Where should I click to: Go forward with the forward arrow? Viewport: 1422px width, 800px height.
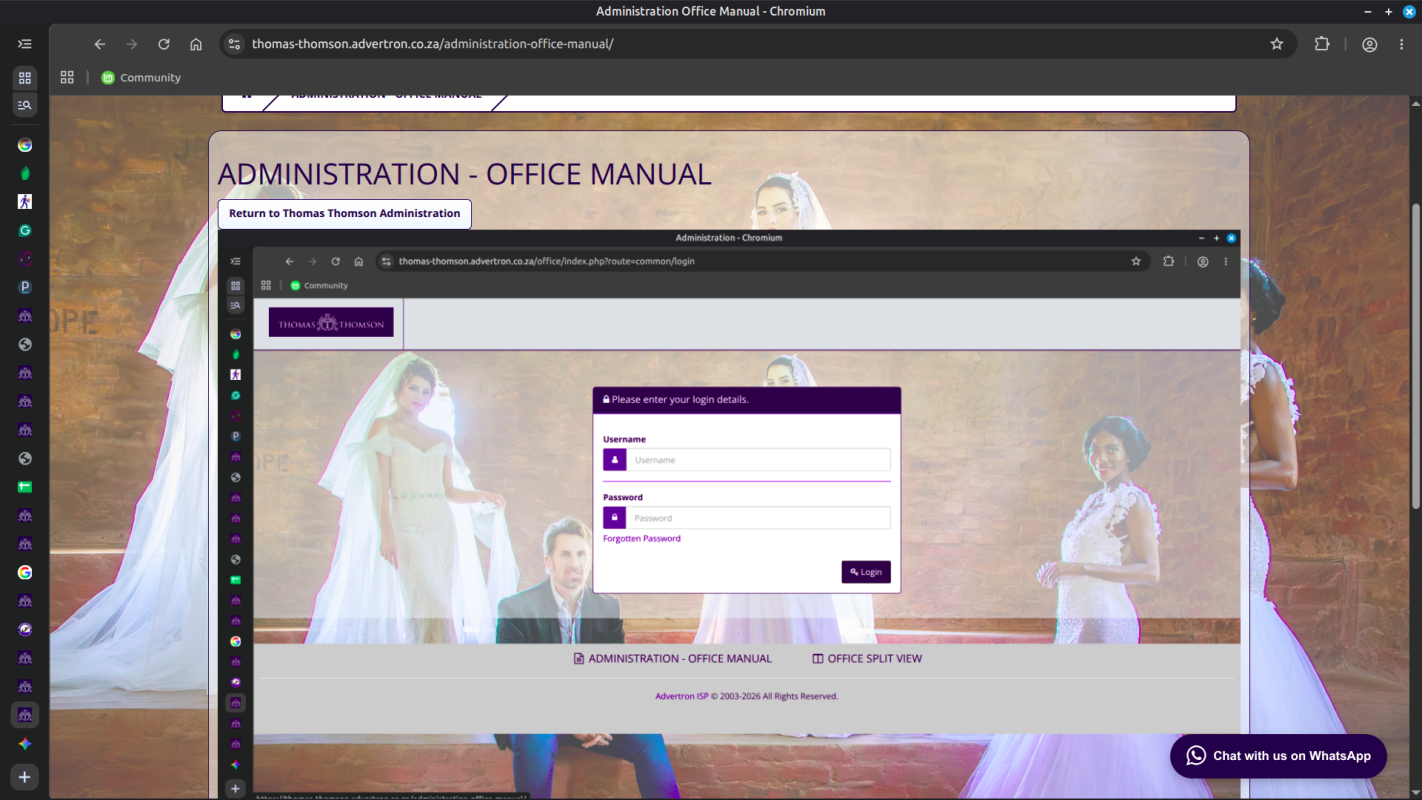[x=132, y=44]
